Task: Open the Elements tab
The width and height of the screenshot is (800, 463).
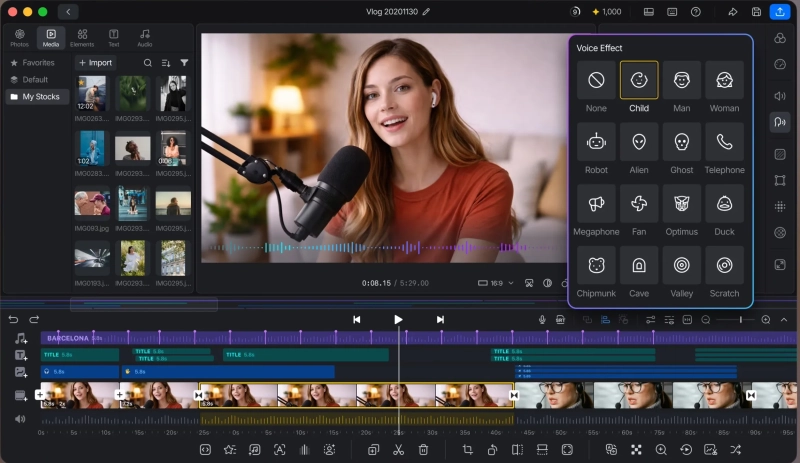Action: (82, 38)
